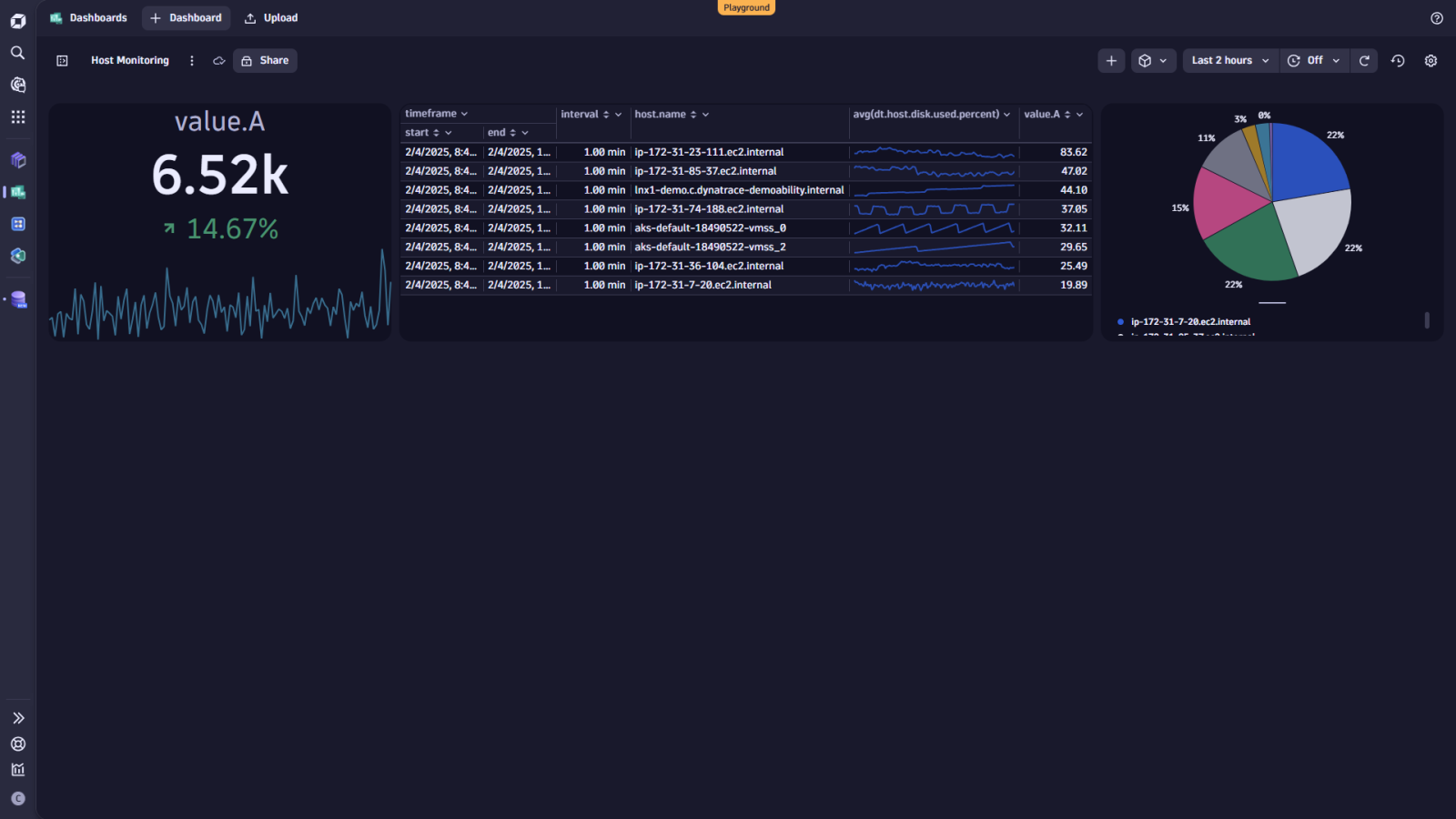This screenshot has width=1456, height=819.
Task: Add a new tile with plus button
Action: [1111, 60]
